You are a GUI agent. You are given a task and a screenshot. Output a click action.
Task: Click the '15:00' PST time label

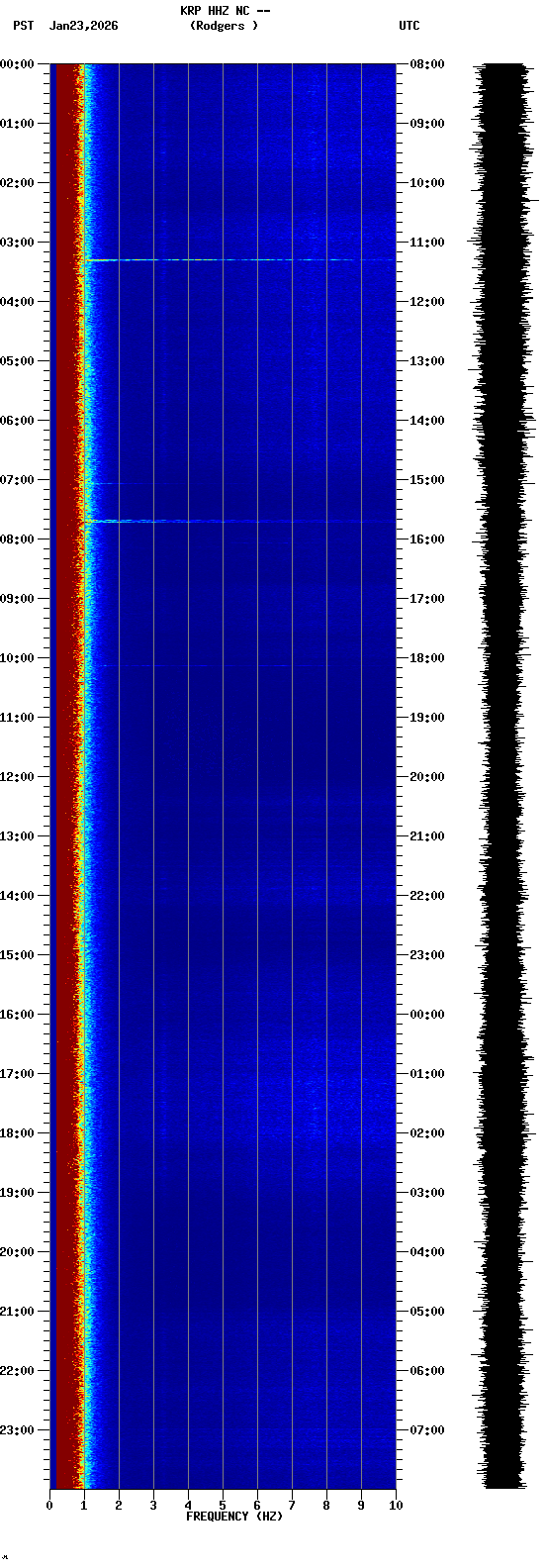click(17, 955)
